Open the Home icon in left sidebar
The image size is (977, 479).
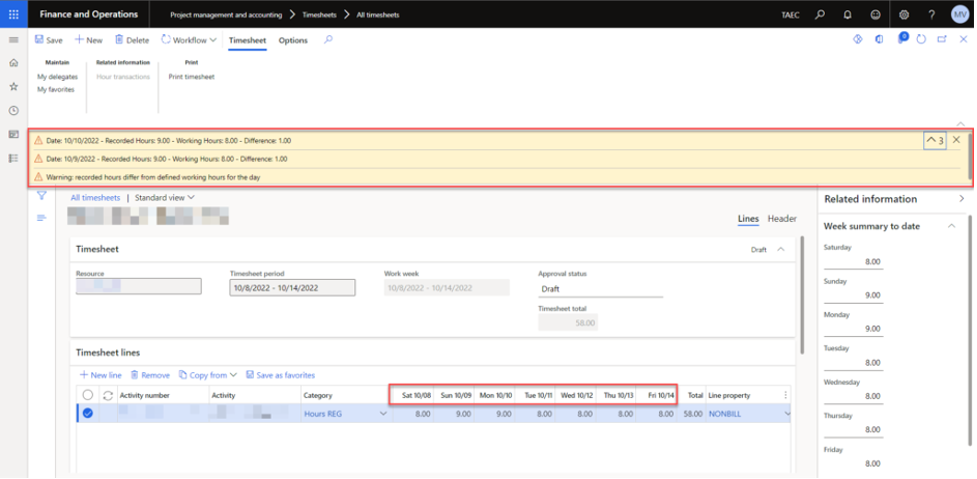pyautogui.click(x=13, y=63)
